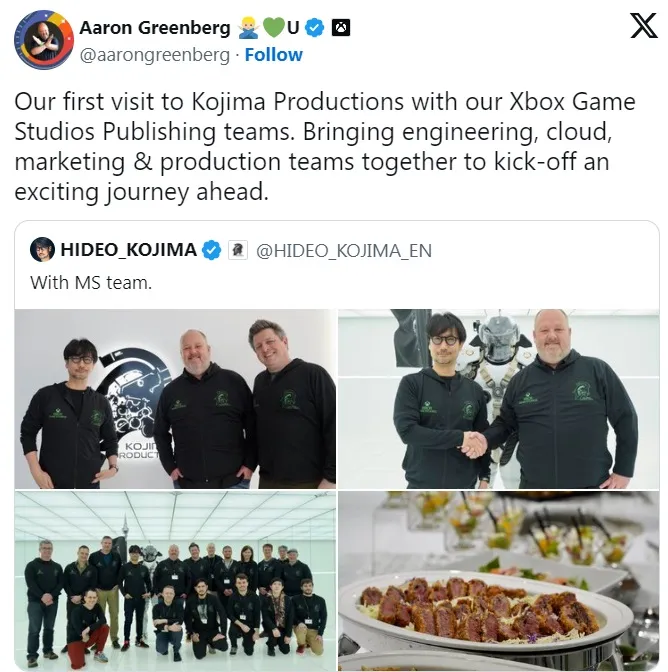Image resolution: width=668 pixels, height=672 pixels.
Task: Open the three men Kojima logo photo
Action: (175, 399)
